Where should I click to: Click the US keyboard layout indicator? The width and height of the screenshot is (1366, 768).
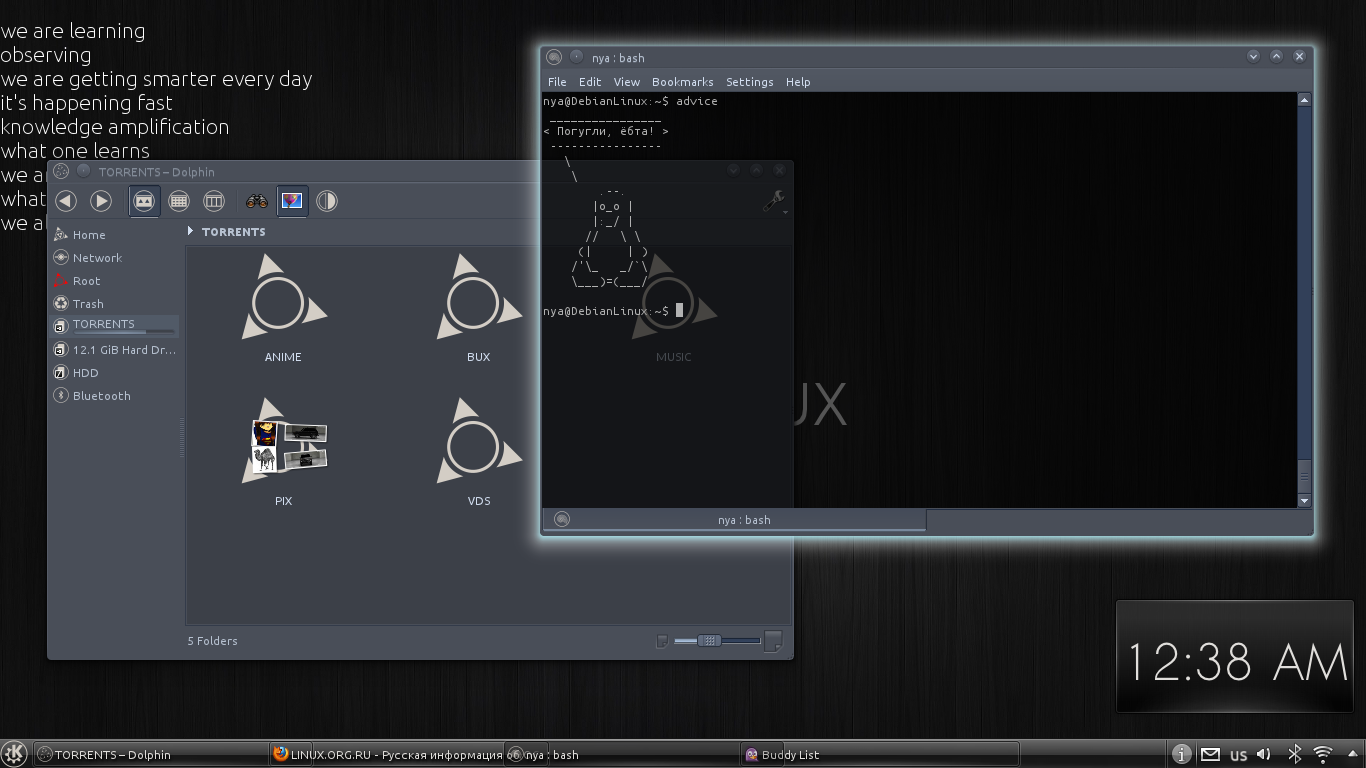pos(1238,755)
